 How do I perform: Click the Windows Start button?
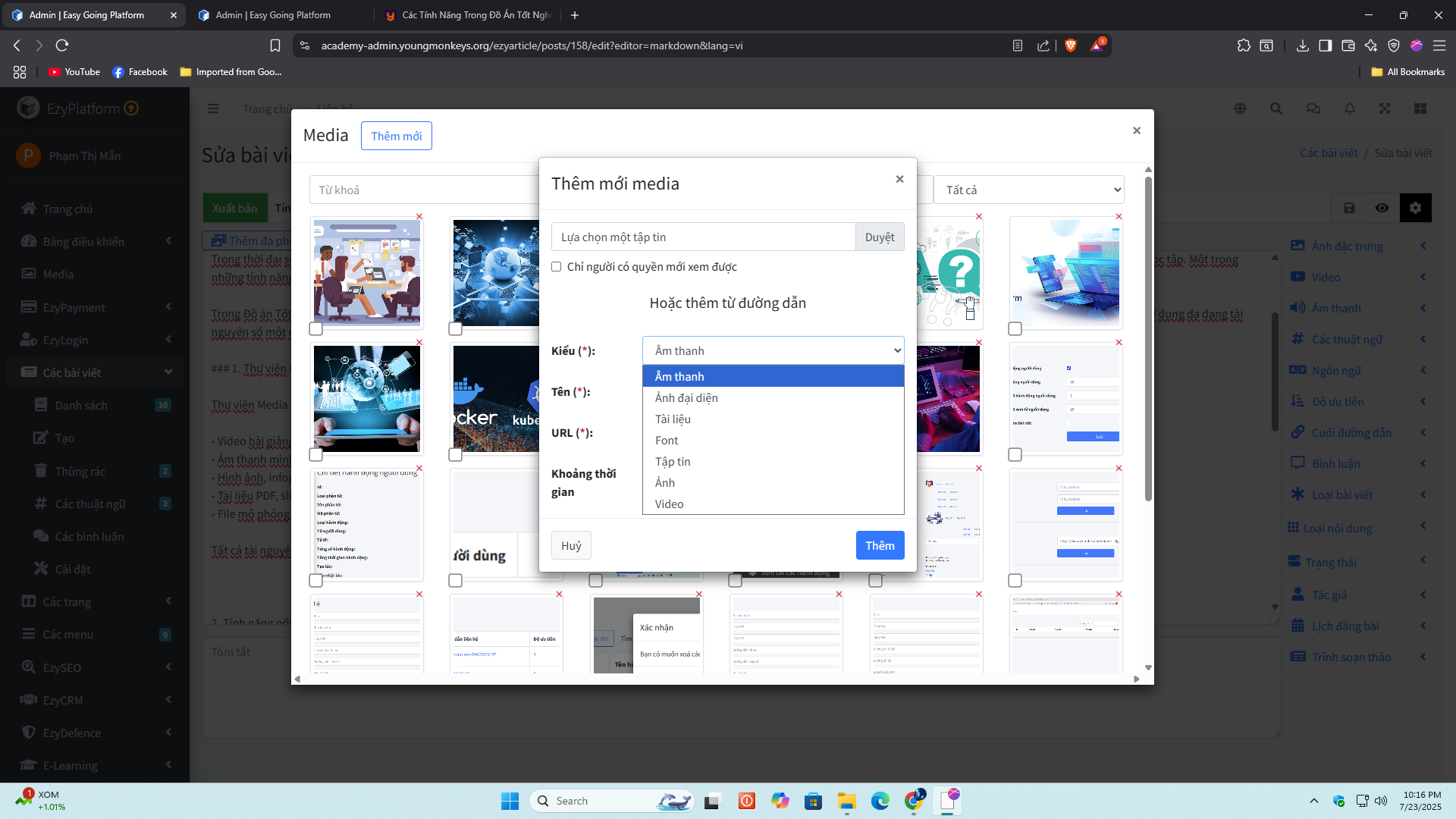click(x=510, y=801)
